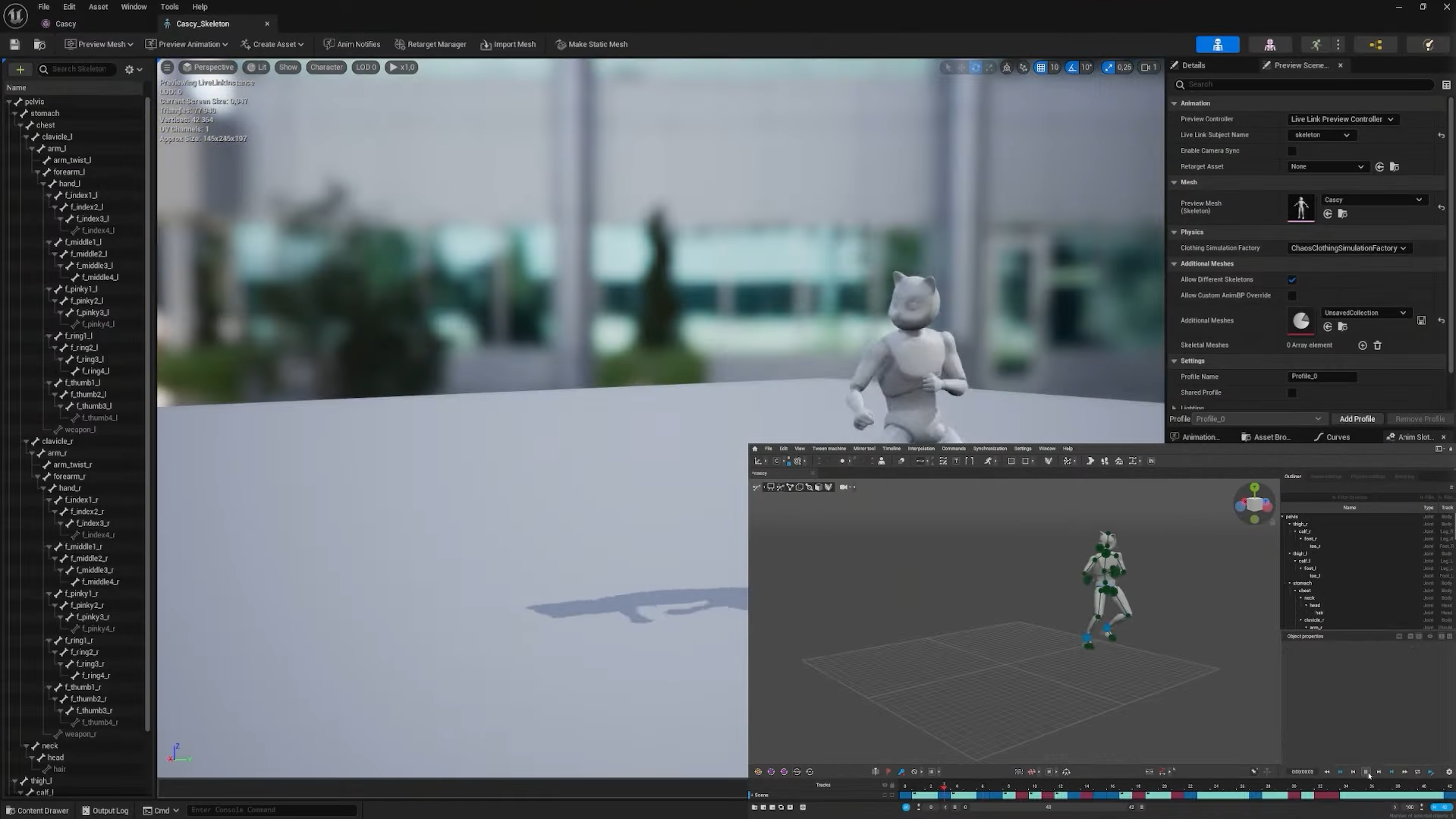Collapse the Additional Meshes section
The image size is (1456, 819).
[1175, 264]
